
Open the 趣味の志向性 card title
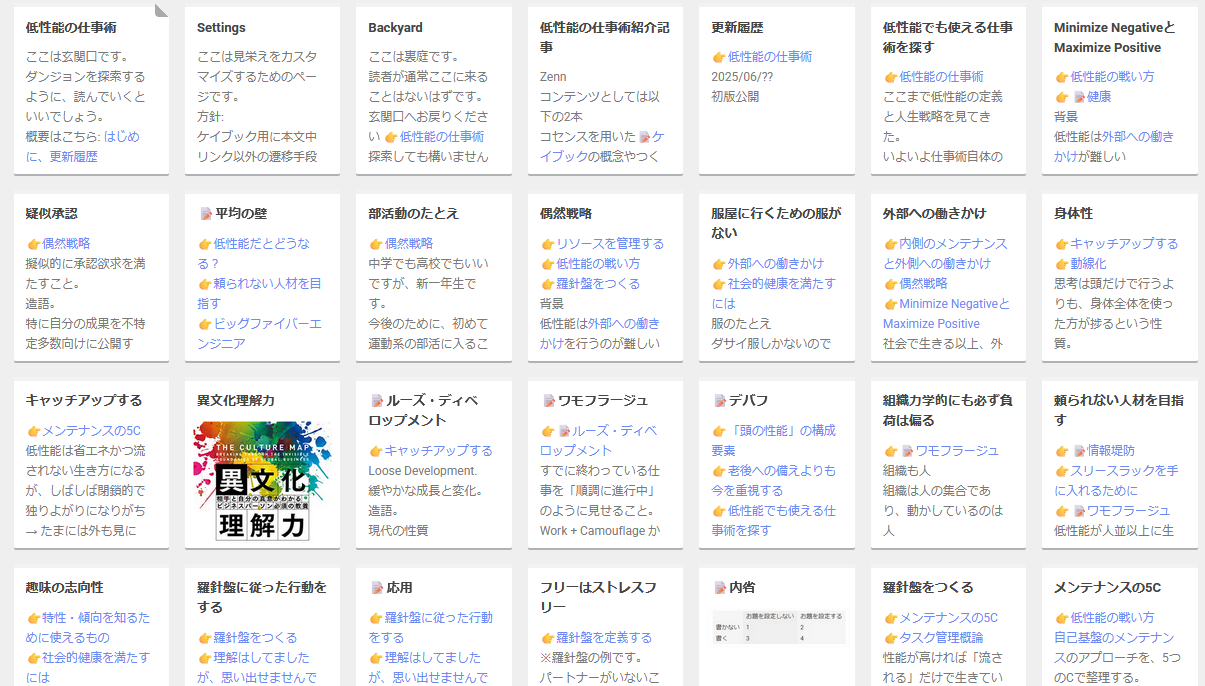(64, 587)
